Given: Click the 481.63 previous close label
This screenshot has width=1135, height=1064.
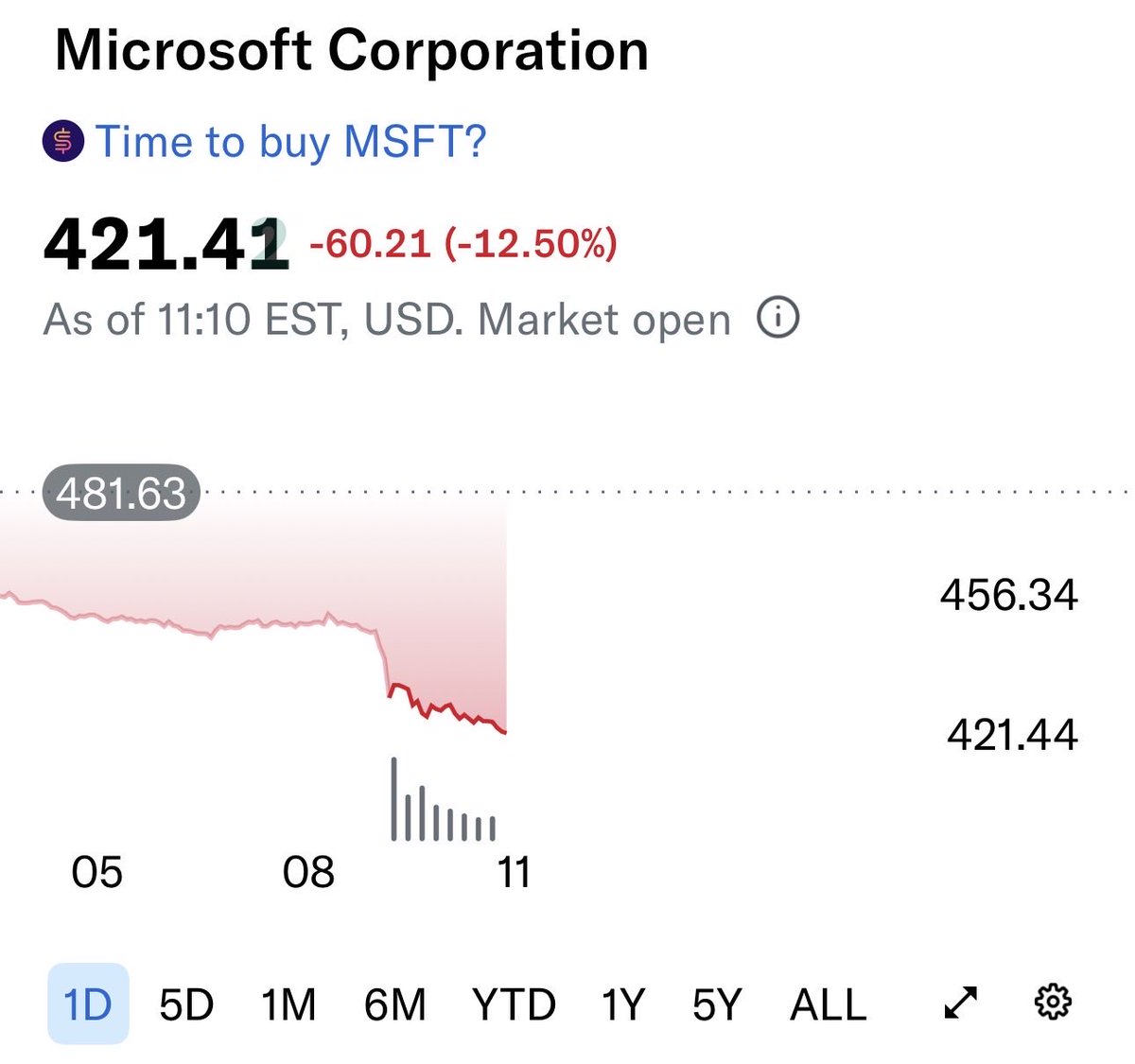Looking at the screenshot, I should [121, 493].
